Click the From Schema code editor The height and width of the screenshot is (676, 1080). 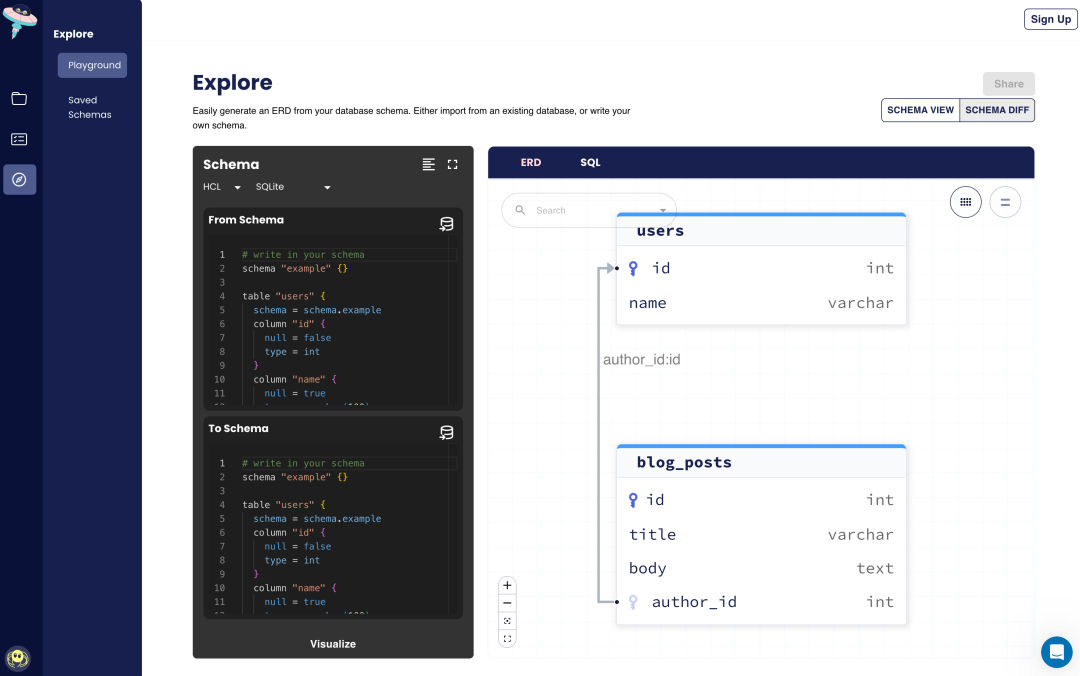[333, 322]
